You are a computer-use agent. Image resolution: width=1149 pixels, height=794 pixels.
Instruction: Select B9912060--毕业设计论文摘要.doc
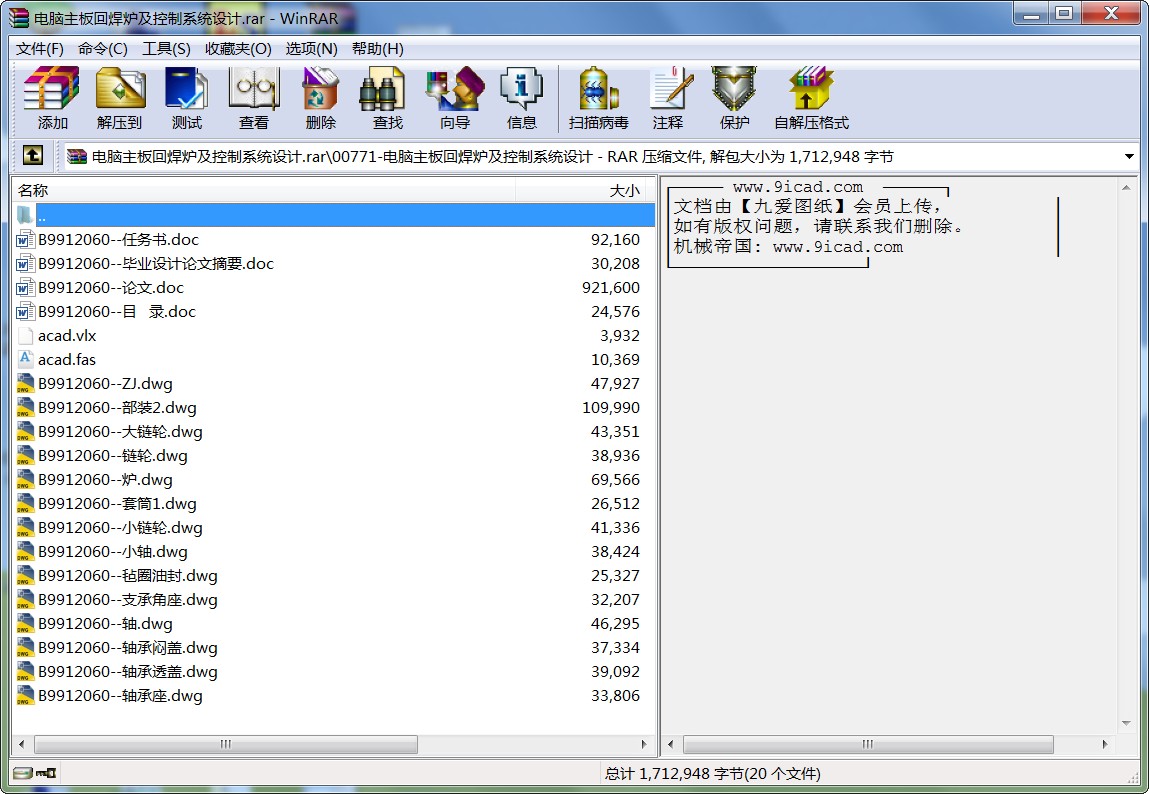155,264
